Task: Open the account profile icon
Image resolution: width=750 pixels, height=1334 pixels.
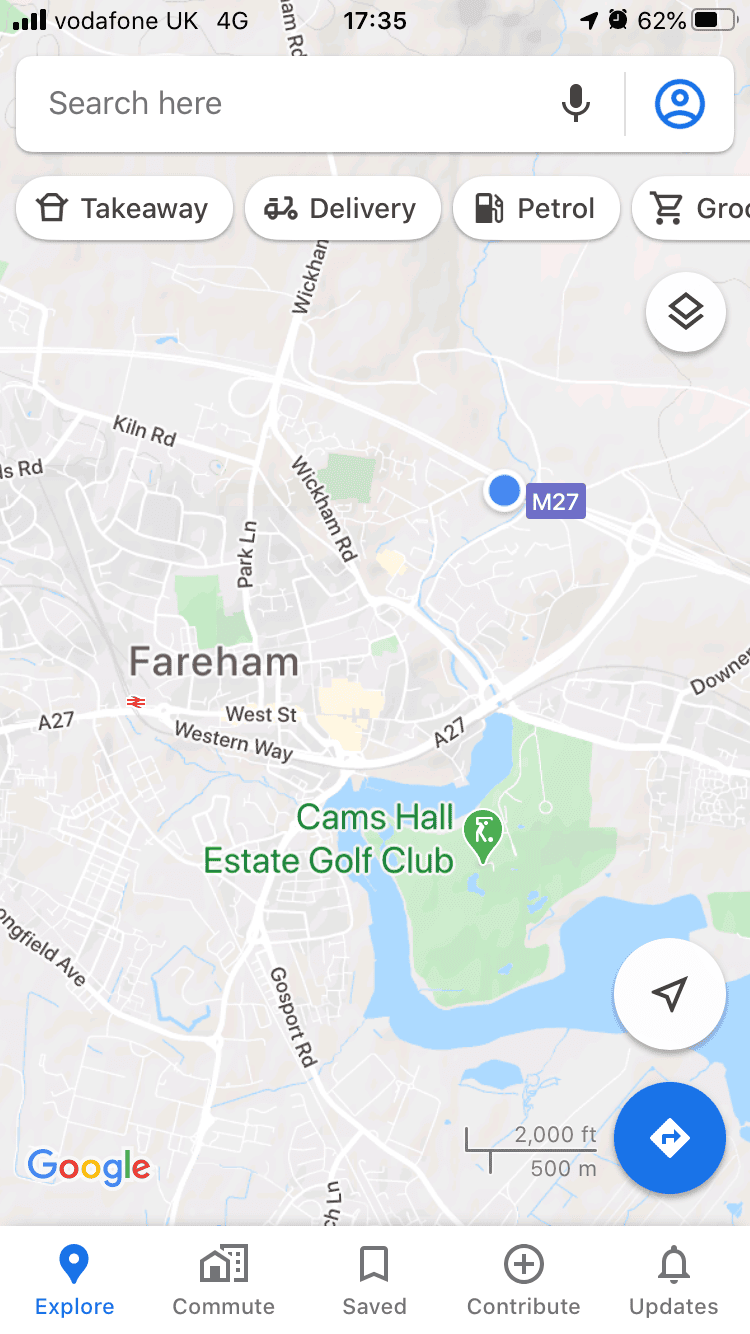Action: click(680, 103)
